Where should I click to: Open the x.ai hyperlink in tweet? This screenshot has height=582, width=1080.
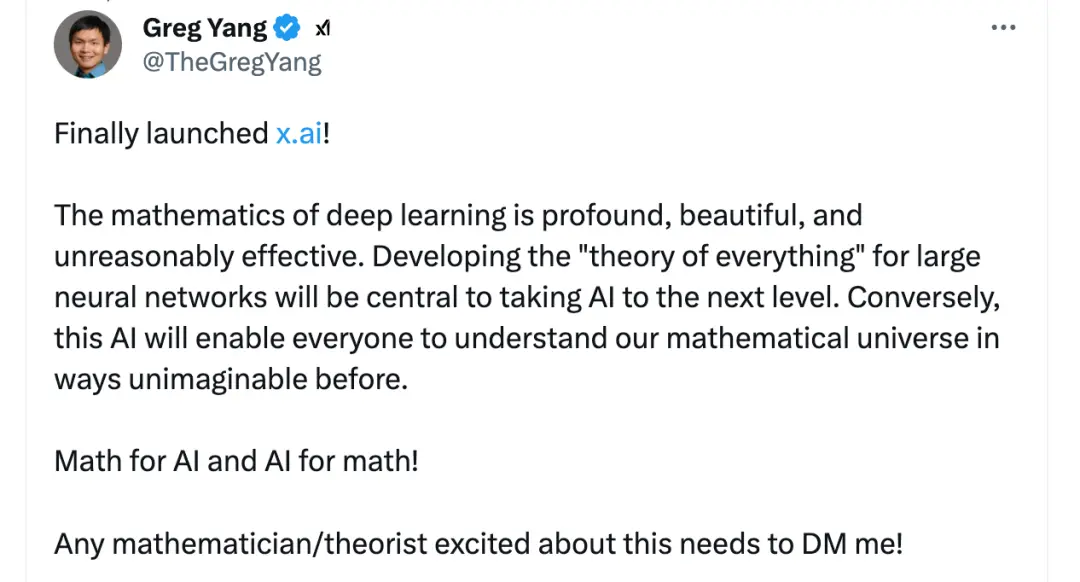[x=298, y=134]
